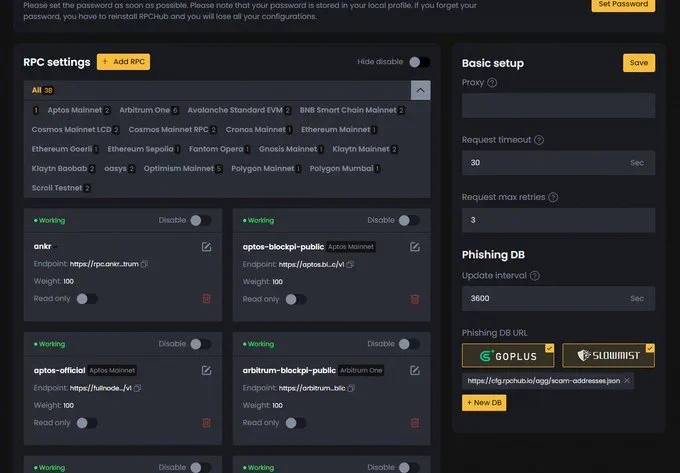The image size is (680, 473).
Task: Toggle Disable for aptos-blockpi-public
Action: click(409, 220)
